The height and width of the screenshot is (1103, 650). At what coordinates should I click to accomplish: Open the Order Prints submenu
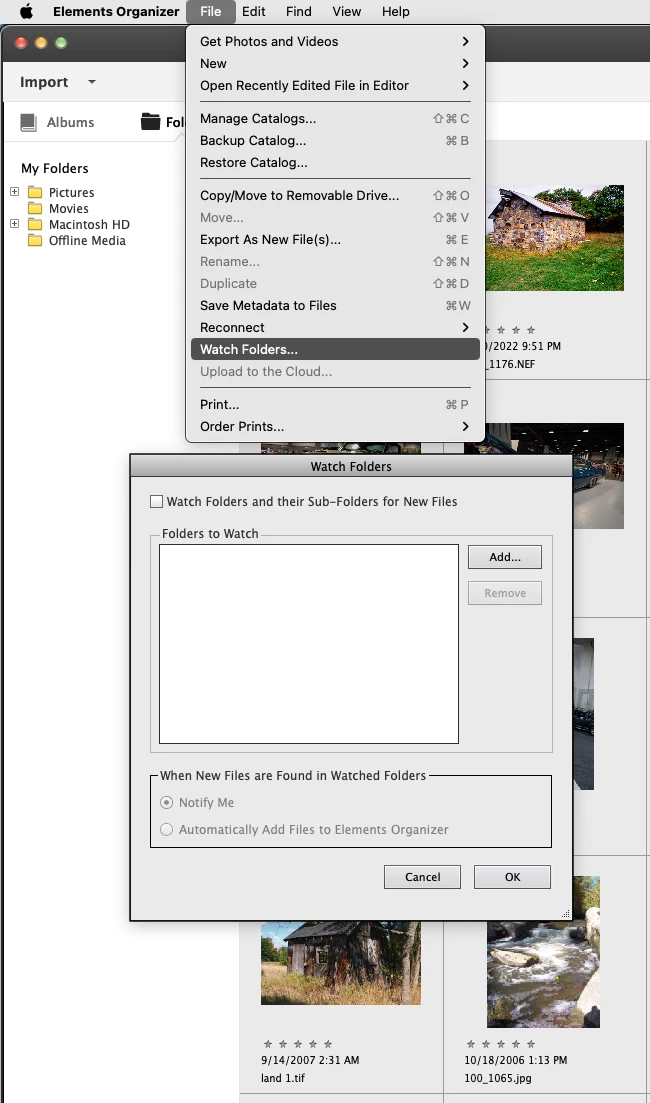click(x=335, y=426)
